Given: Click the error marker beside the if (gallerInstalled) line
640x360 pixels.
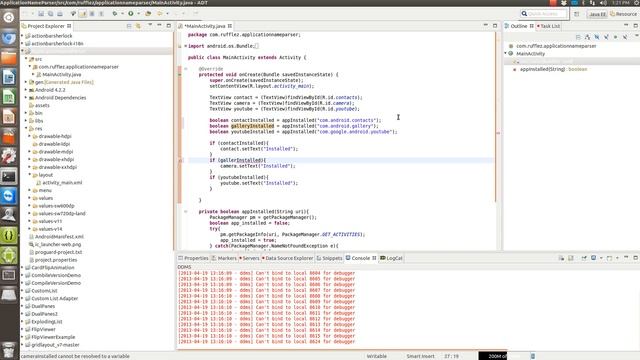Looking at the screenshot, I should (180, 160).
